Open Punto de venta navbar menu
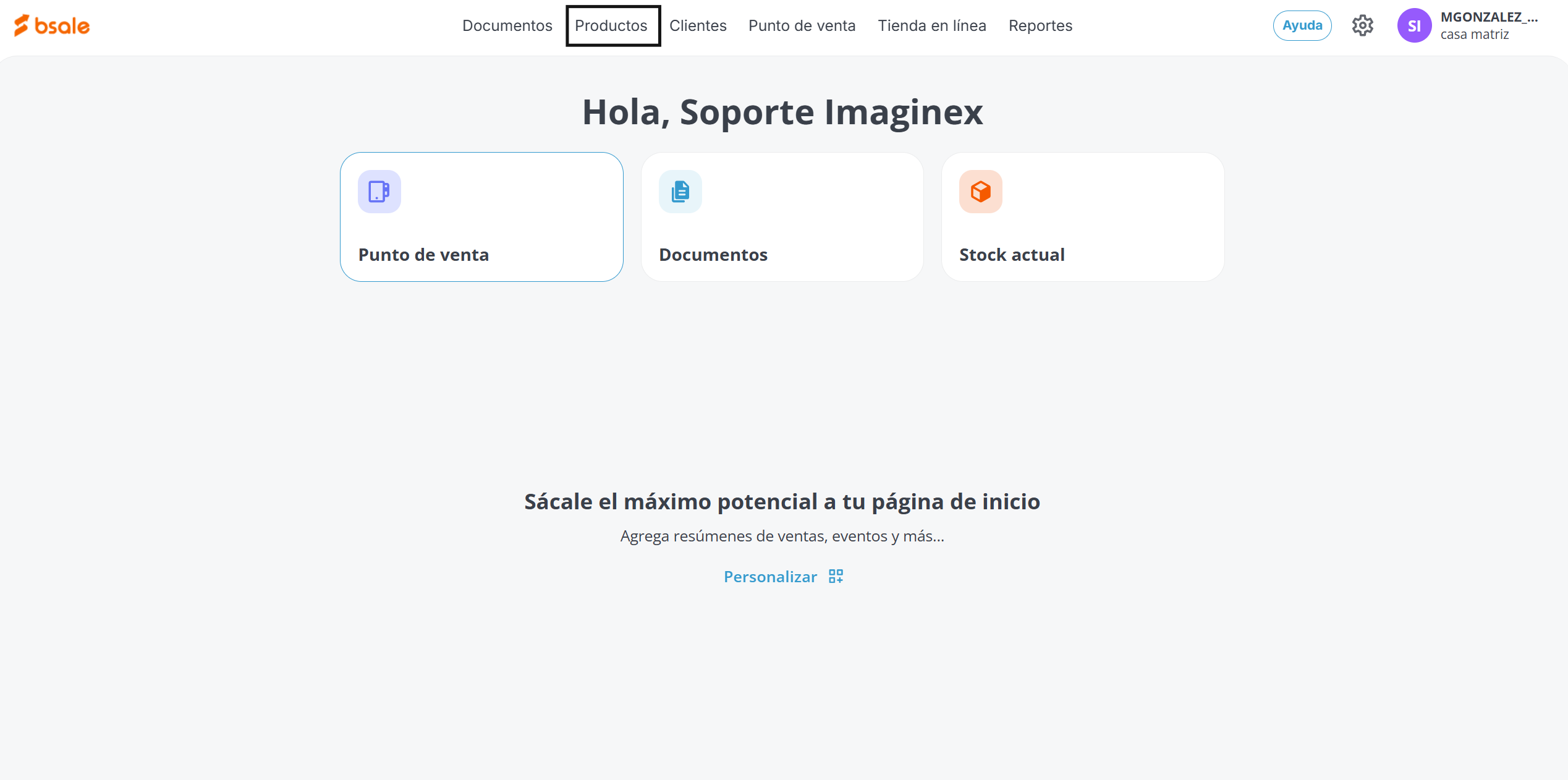This screenshot has width=1568, height=780. [x=802, y=25]
